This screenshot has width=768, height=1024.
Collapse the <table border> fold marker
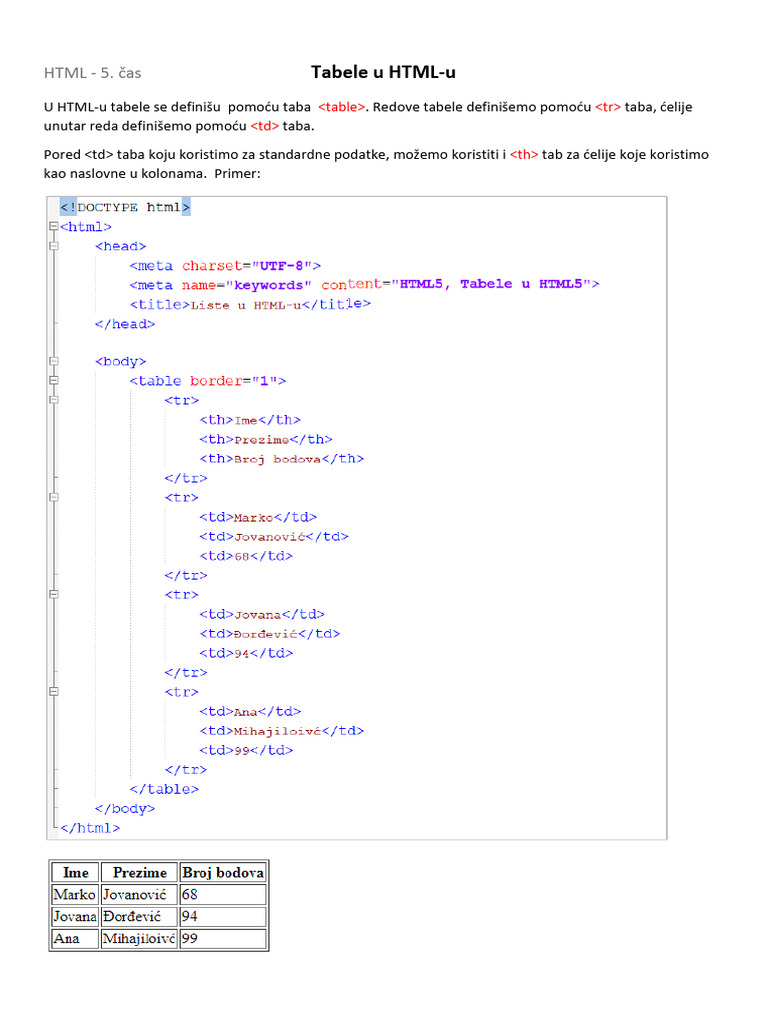(x=53, y=381)
